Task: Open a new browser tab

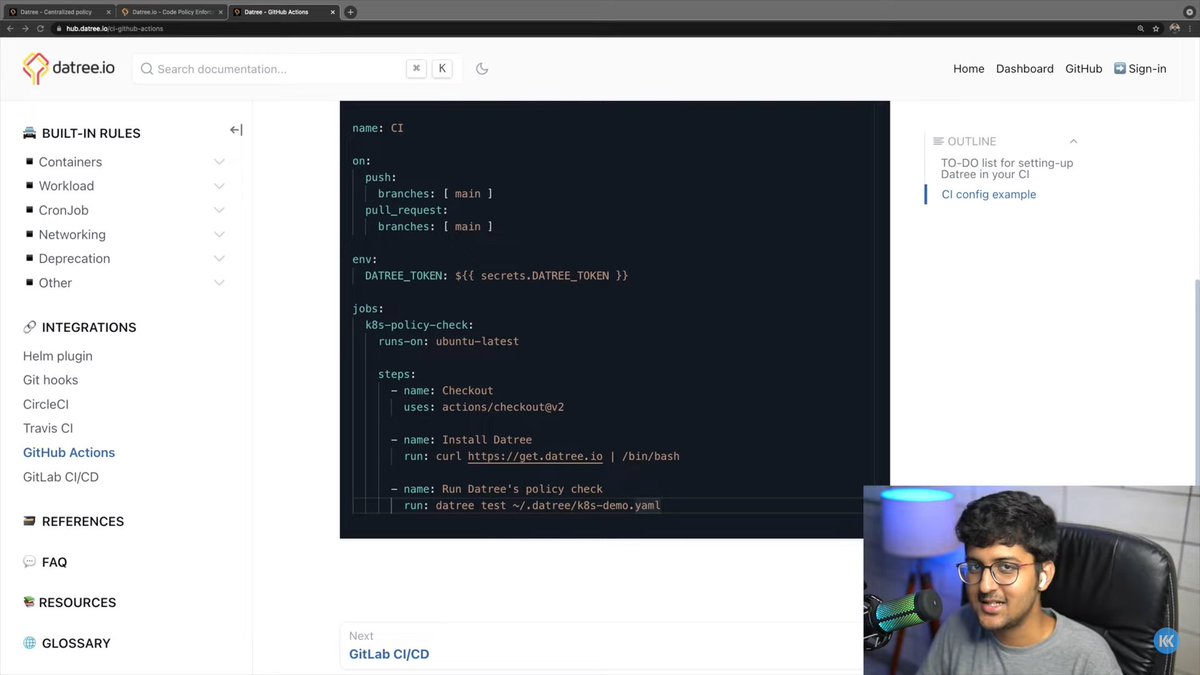Action: coord(350,12)
